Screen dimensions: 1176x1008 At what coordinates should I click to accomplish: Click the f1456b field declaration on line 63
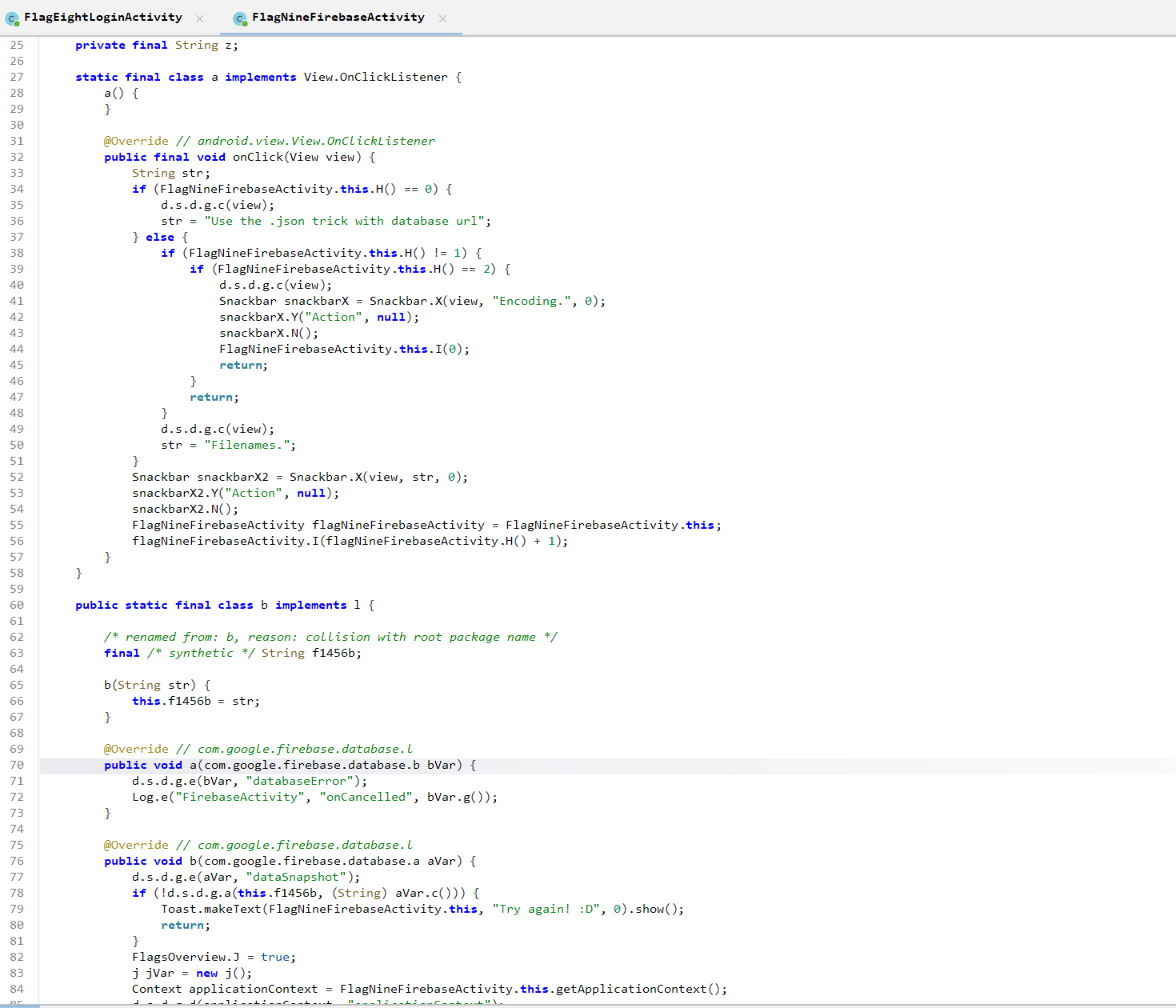(x=335, y=653)
